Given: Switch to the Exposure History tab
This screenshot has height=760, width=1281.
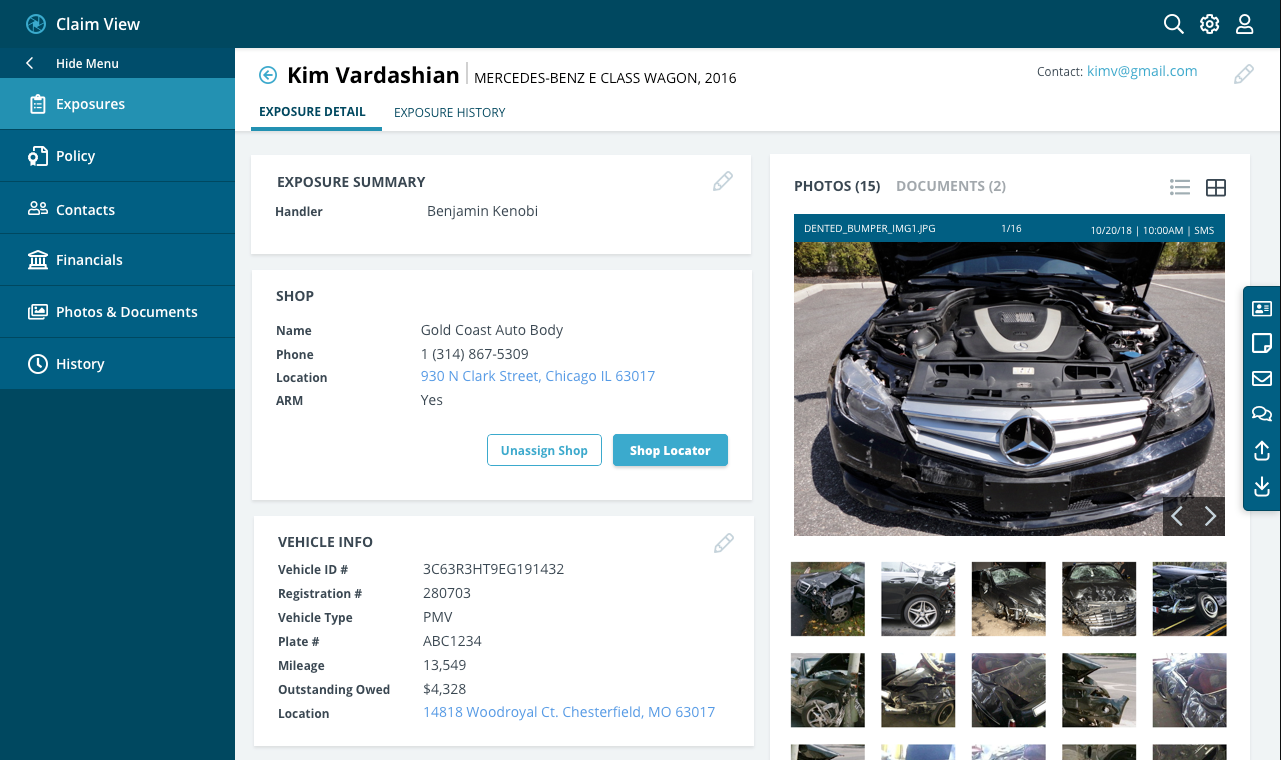Looking at the screenshot, I should (450, 113).
